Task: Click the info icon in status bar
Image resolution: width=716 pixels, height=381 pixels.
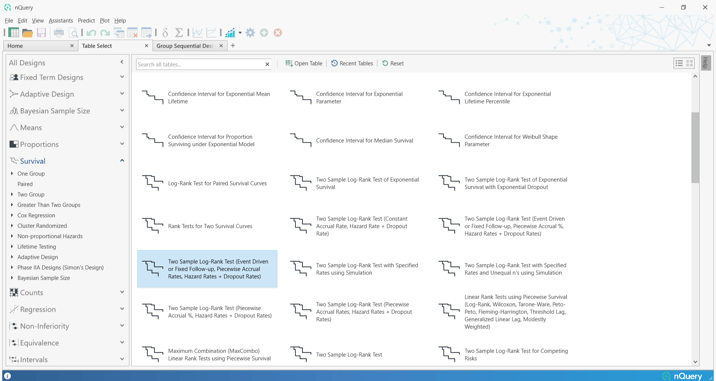Action: [x=7, y=376]
